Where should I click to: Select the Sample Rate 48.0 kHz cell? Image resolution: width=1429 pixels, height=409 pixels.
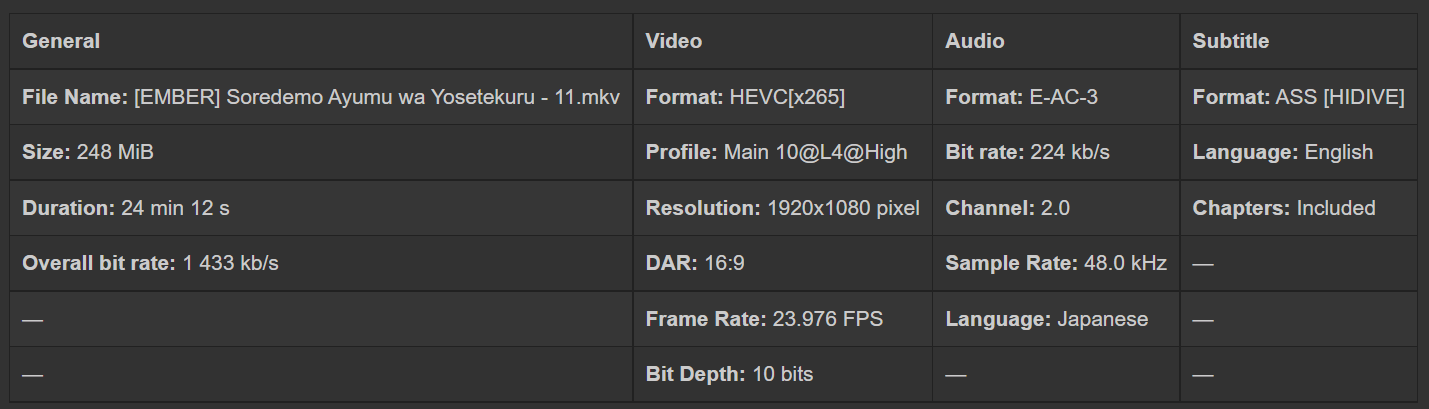click(1056, 264)
